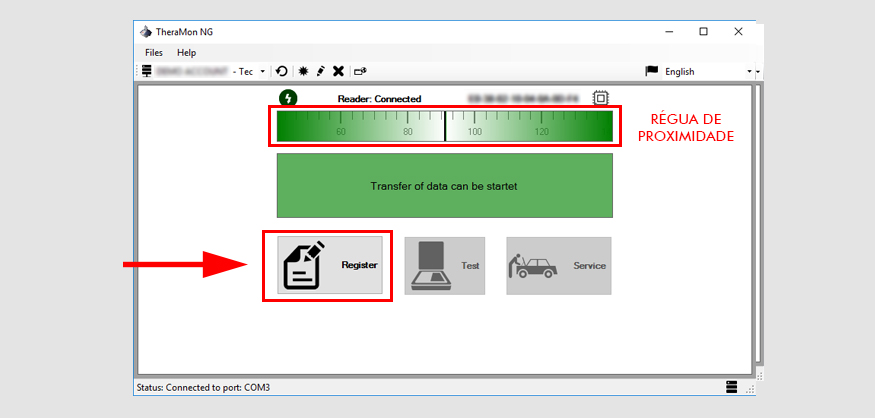Viewport: 875px width, 418px height.
Task: Open the English language dropdown
Action: click(748, 71)
